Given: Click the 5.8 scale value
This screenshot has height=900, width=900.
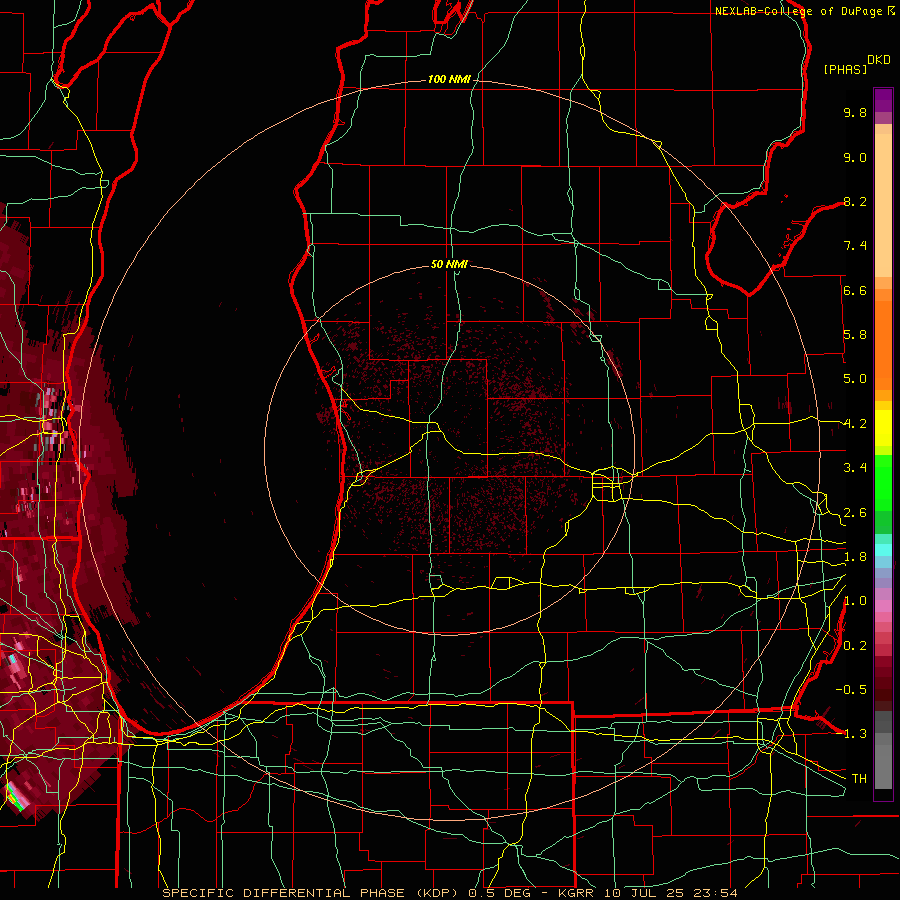Looking at the screenshot, I should (855, 335).
